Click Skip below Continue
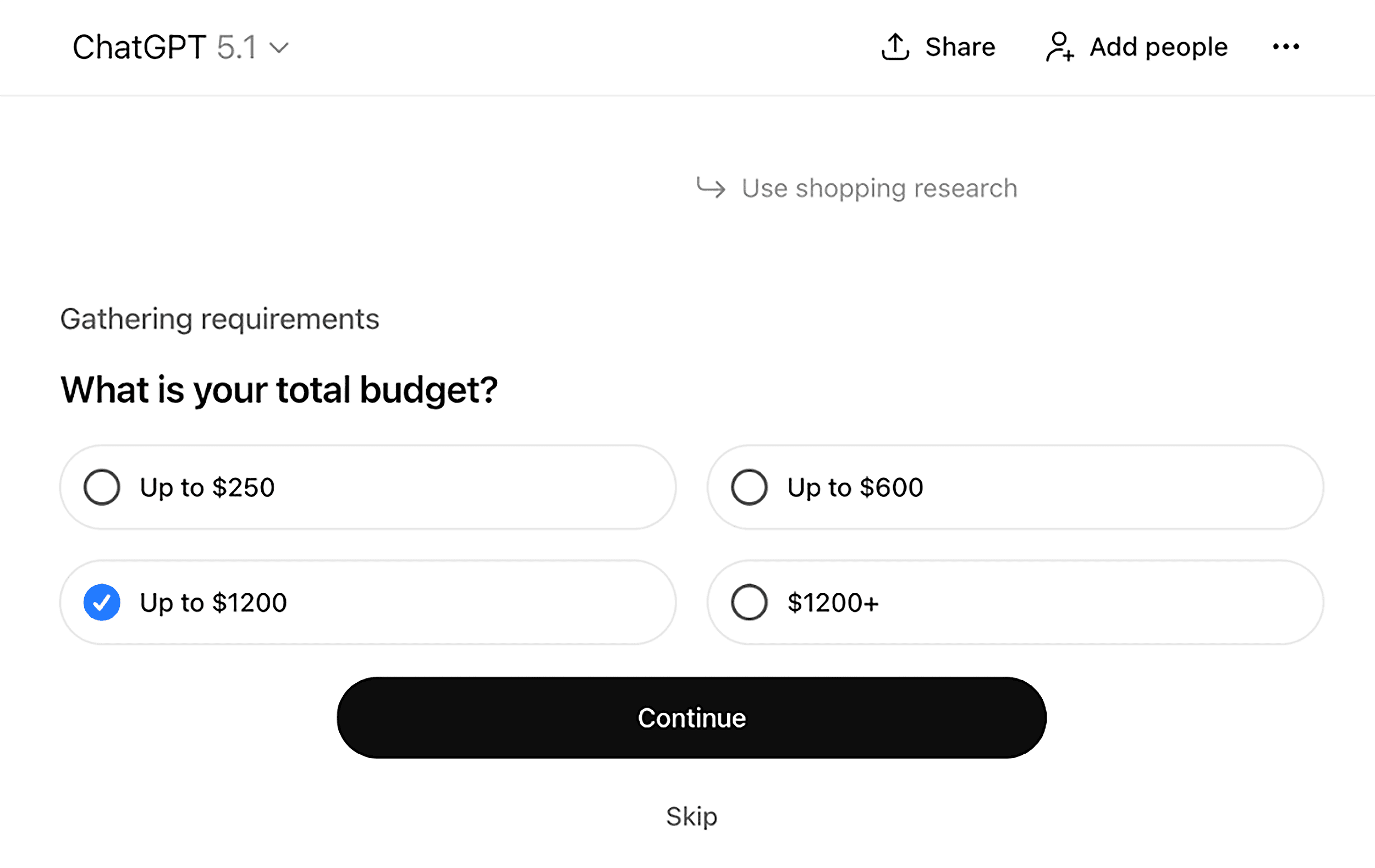This screenshot has width=1375, height=868. (x=691, y=815)
